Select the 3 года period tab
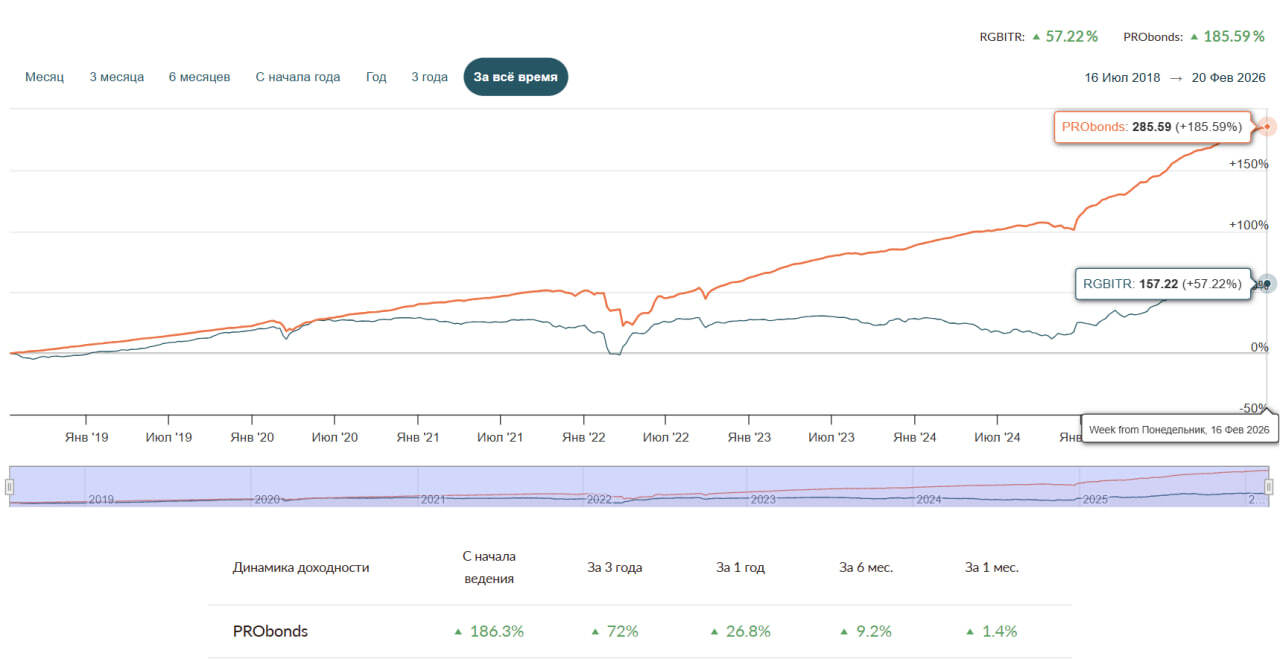Viewport: 1280px width, 662px height. pos(429,77)
